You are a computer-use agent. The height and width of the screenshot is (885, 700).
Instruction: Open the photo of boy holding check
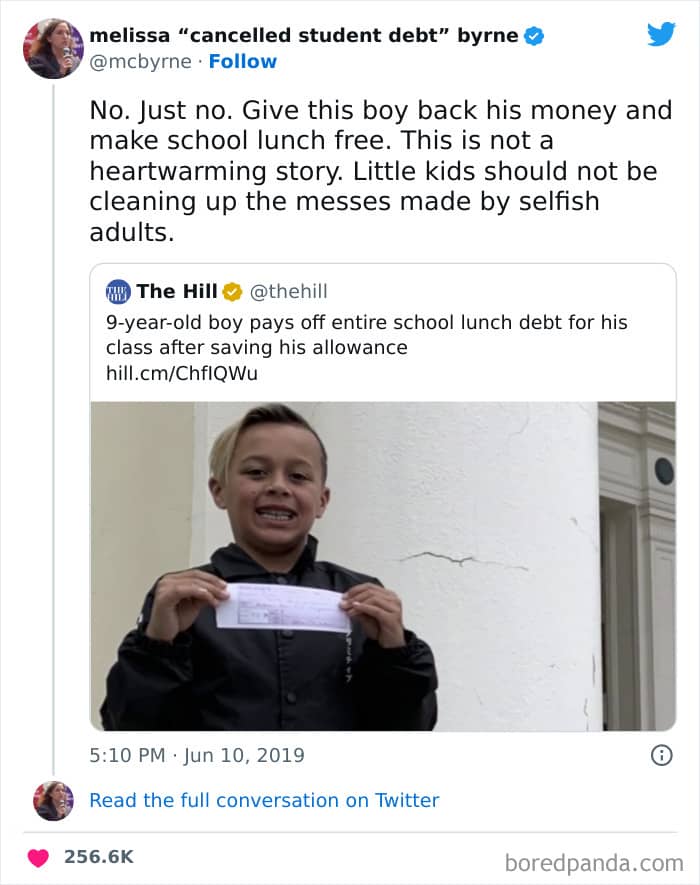click(382, 566)
